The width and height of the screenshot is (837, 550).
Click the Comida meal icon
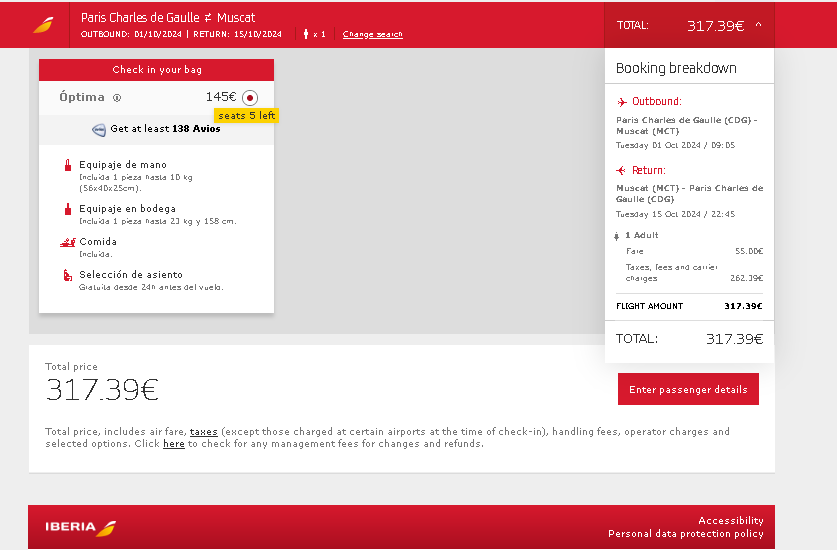click(x=68, y=242)
